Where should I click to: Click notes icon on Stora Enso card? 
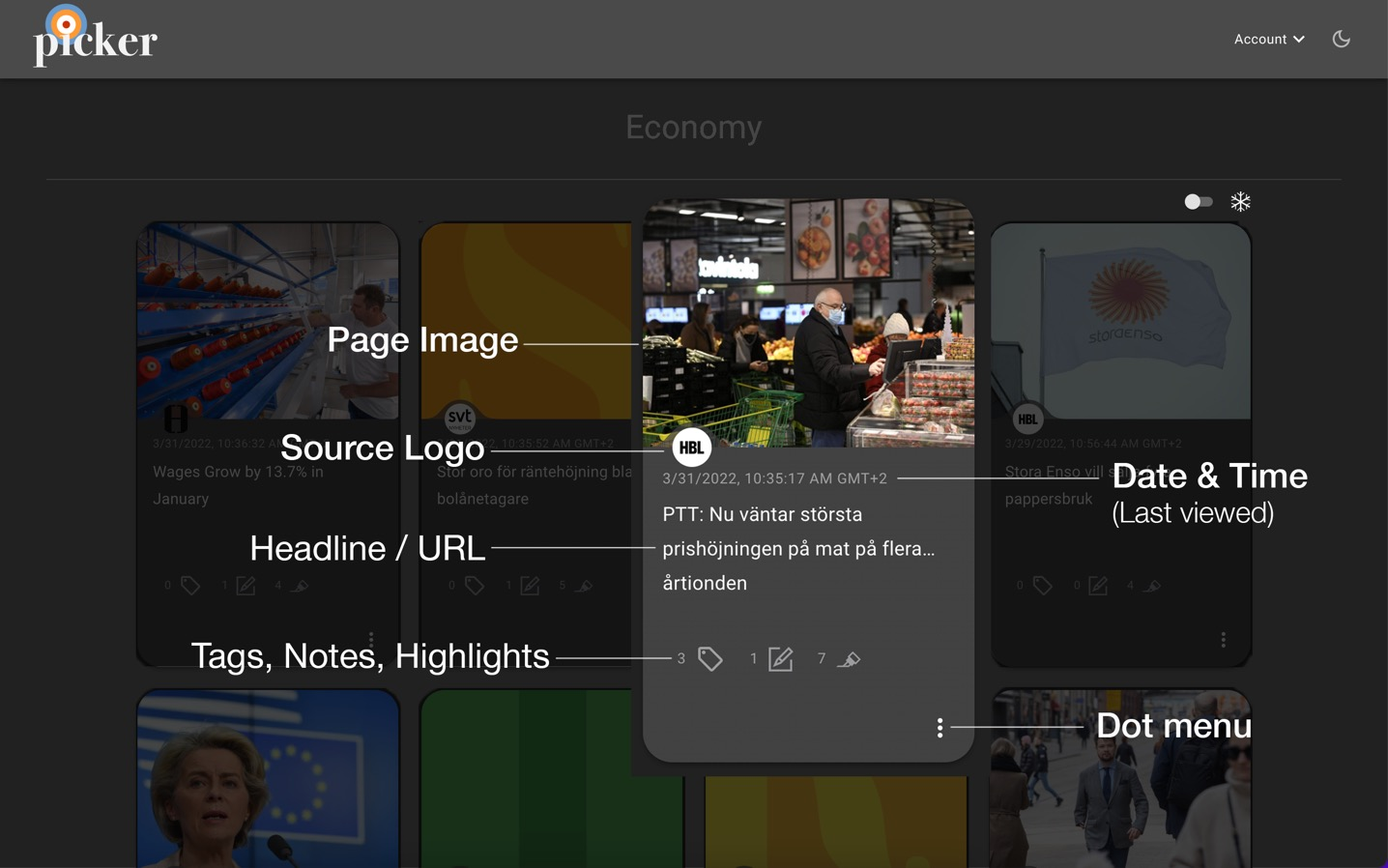coord(1098,586)
